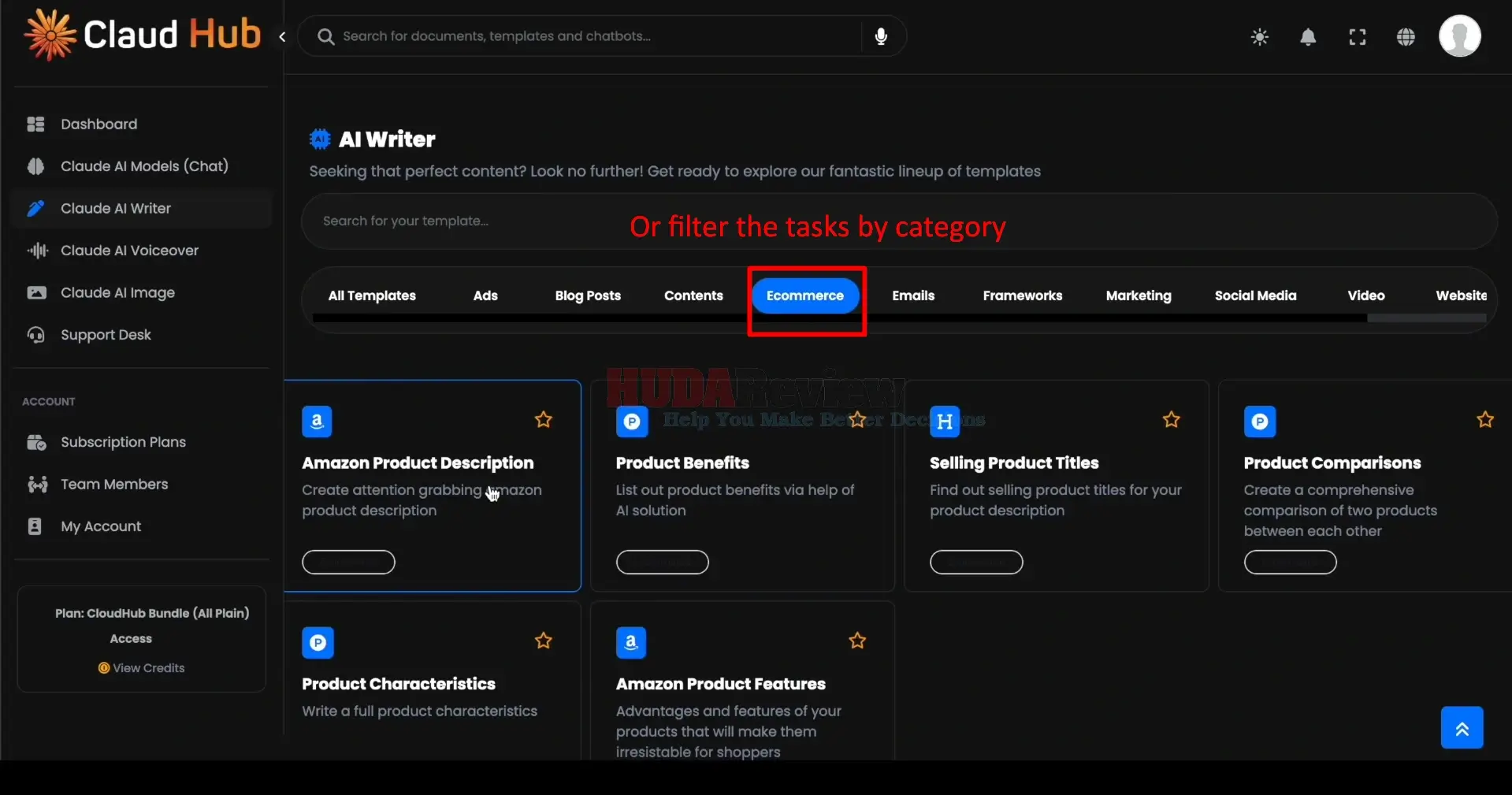Click the Product Comparisons card icon

coord(1259,422)
